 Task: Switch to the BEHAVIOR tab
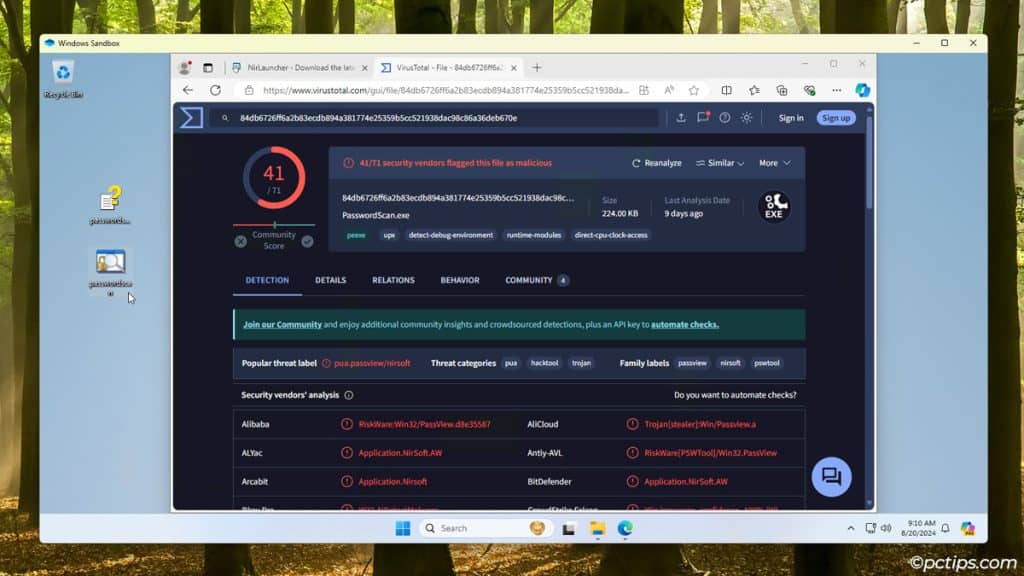pos(459,280)
